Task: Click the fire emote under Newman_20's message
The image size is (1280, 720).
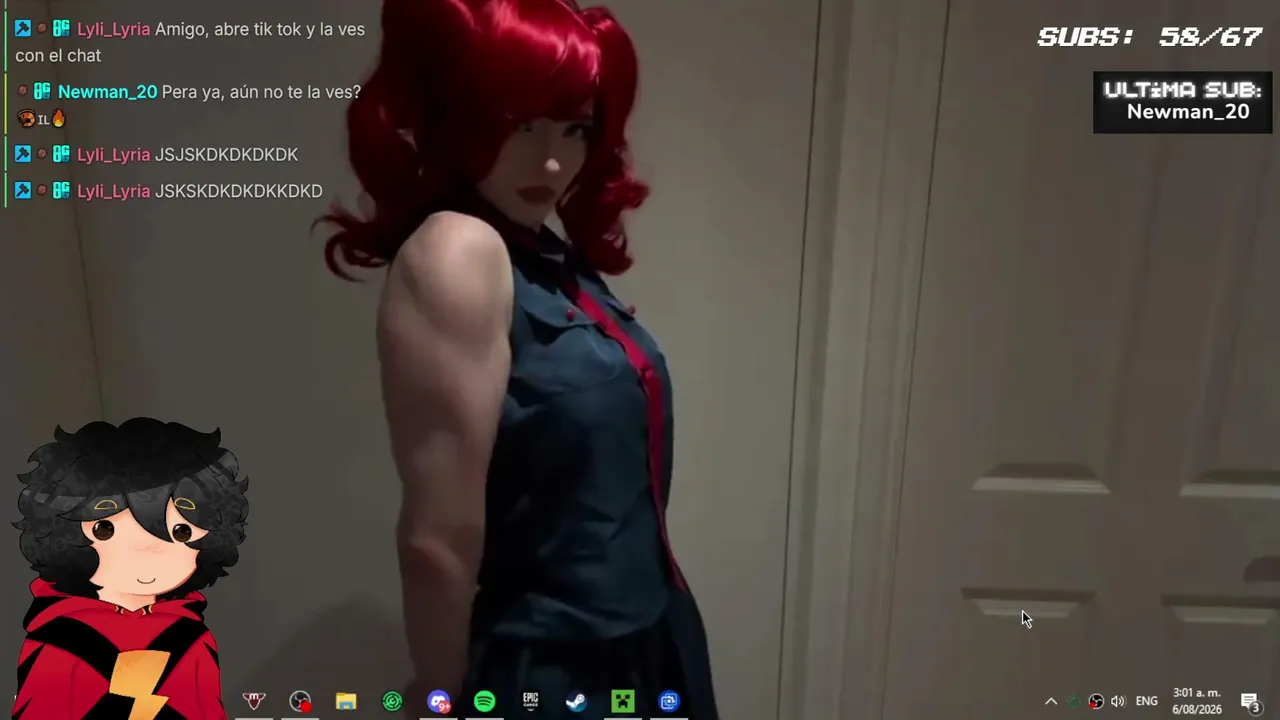Action: click(58, 119)
